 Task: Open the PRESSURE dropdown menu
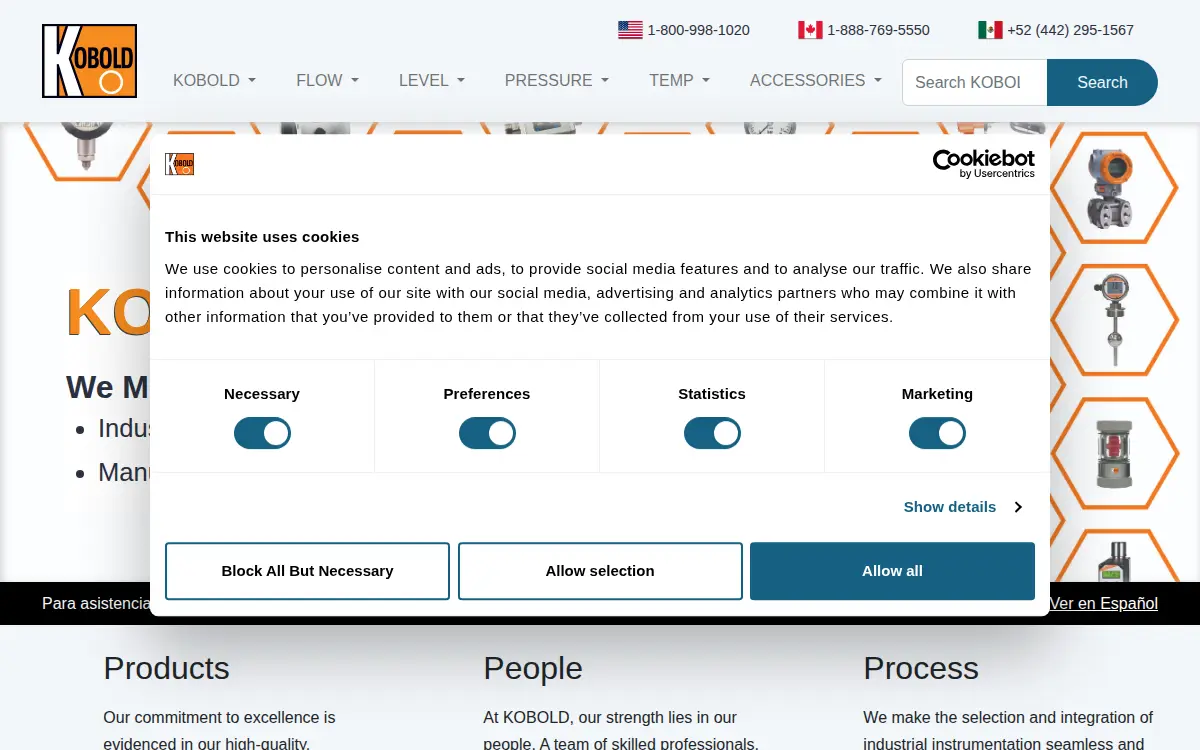[556, 80]
